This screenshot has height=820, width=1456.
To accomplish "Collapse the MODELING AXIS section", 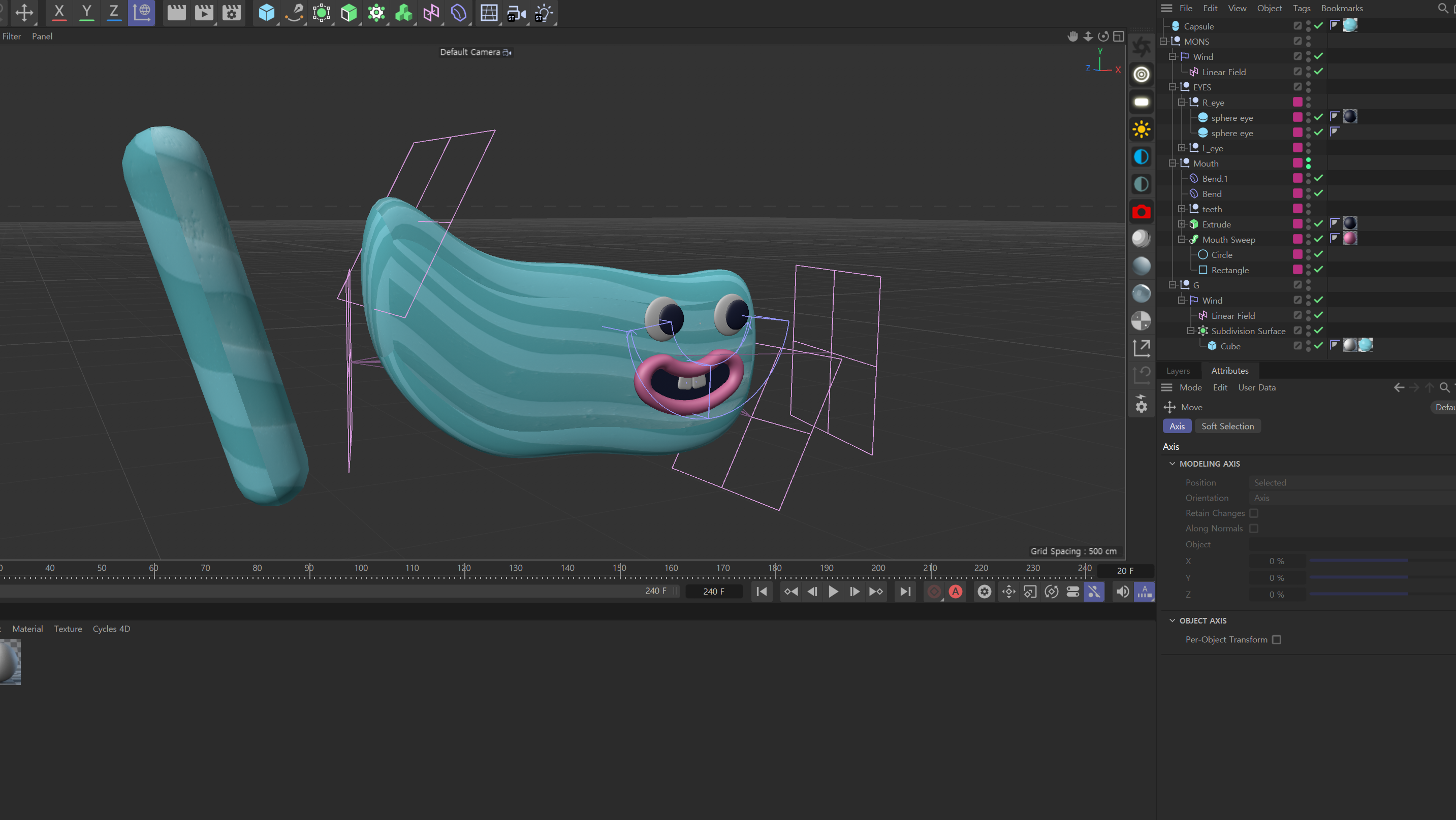I will (x=1172, y=464).
